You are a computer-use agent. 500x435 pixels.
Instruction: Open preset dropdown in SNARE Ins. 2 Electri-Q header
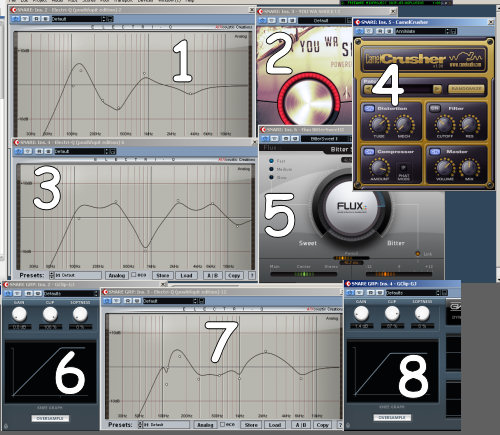77,19
